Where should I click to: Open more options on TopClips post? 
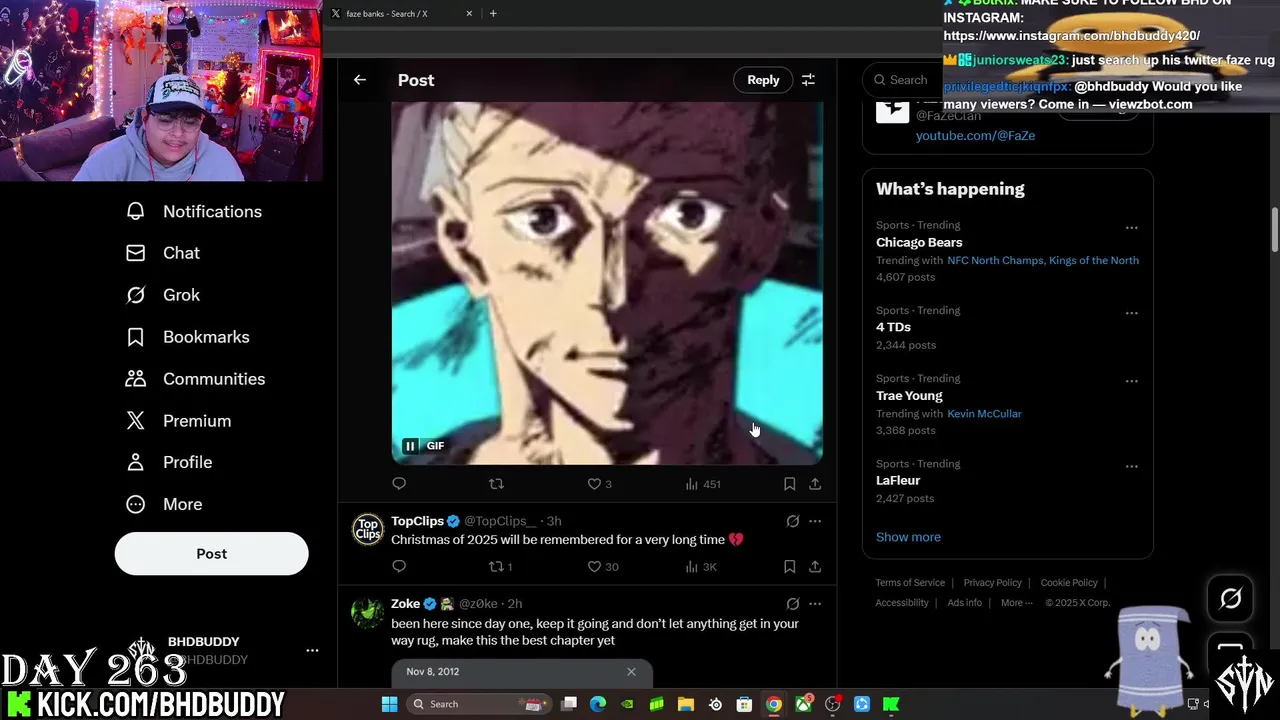tap(815, 521)
